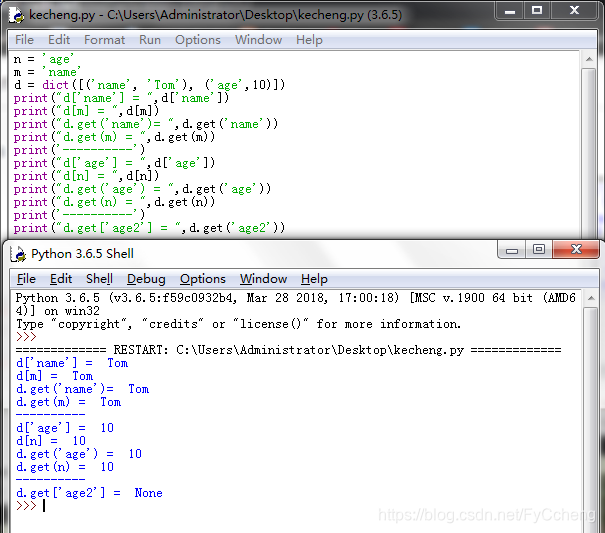The image size is (605, 533).
Task: Open Format menu in editor window
Action: (105, 40)
